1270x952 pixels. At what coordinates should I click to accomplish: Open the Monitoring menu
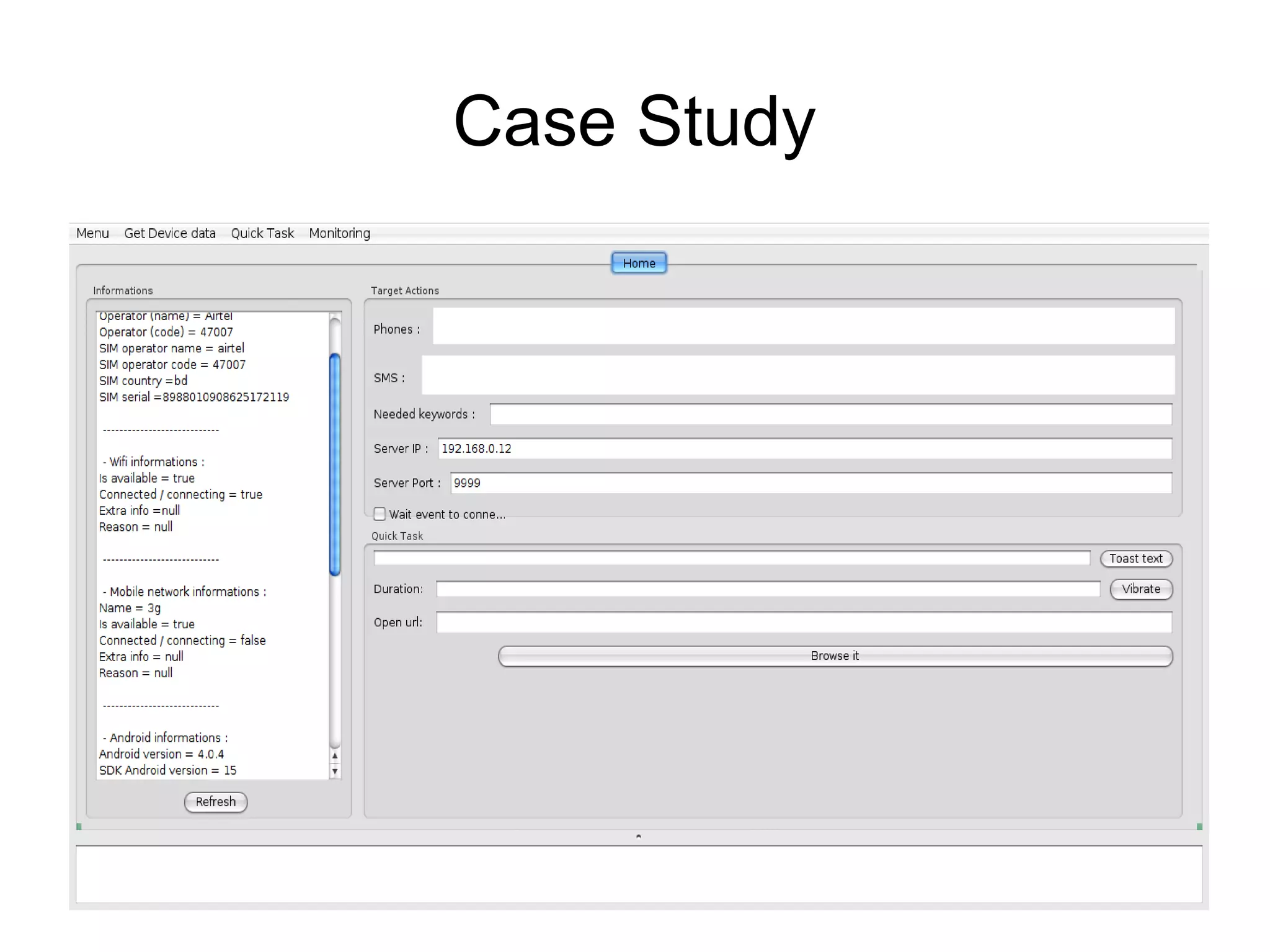(339, 233)
